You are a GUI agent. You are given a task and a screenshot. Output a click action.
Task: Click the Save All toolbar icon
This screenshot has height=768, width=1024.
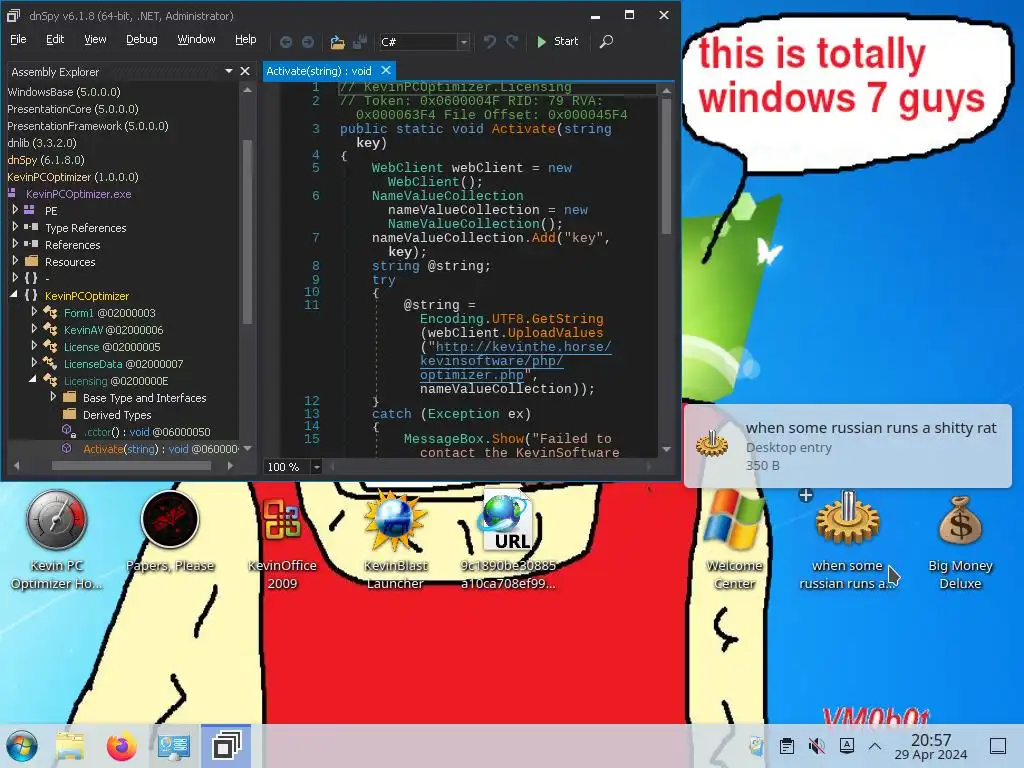(x=359, y=42)
